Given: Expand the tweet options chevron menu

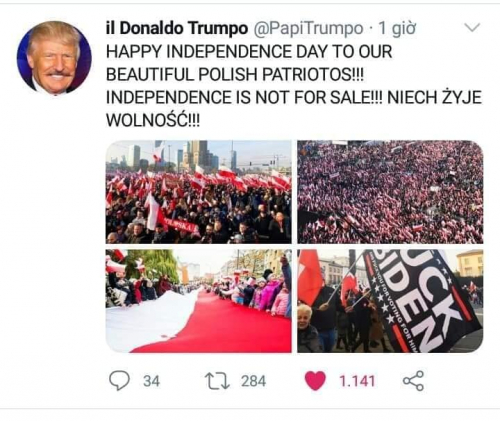Looking at the screenshot, I should click(472, 27).
